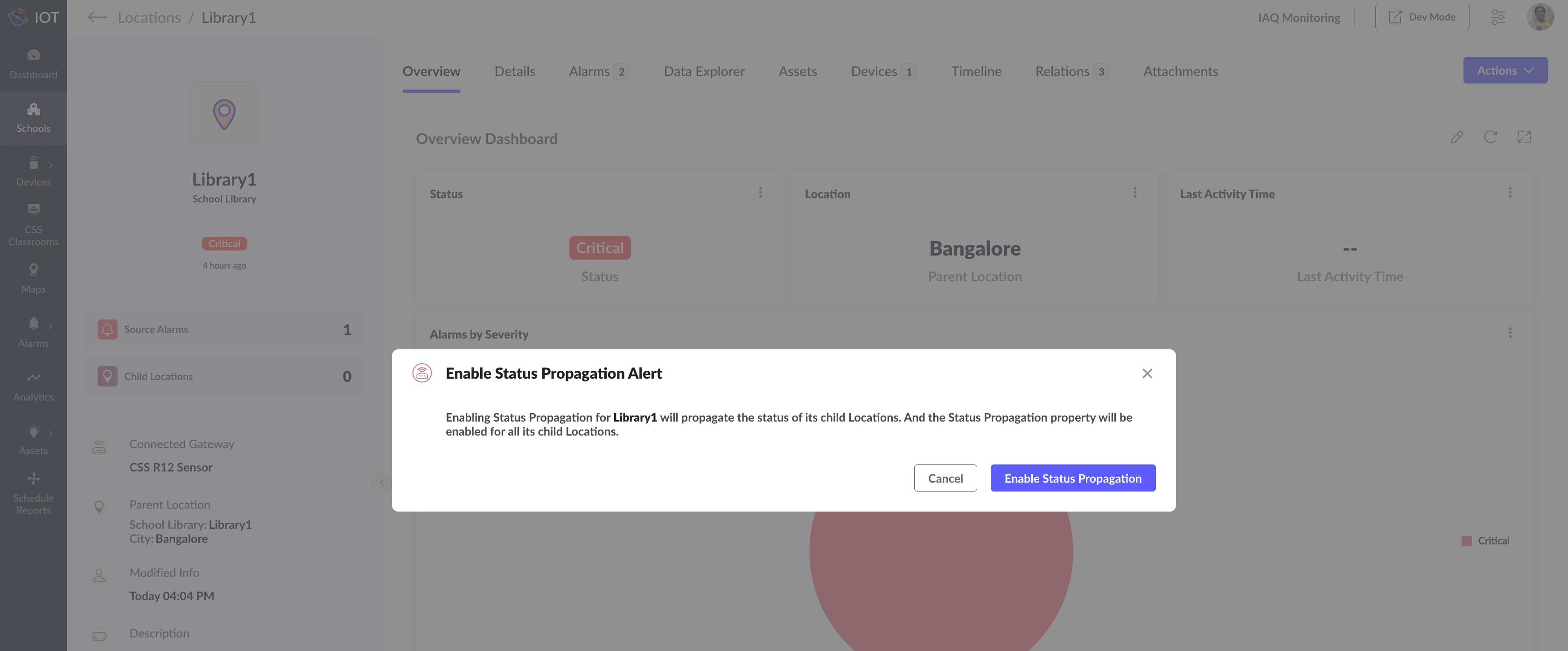Image resolution: width=1568 pixels, height=651 pixels.
Task: Switch to the Alarms tab
Action: point(589,72)
